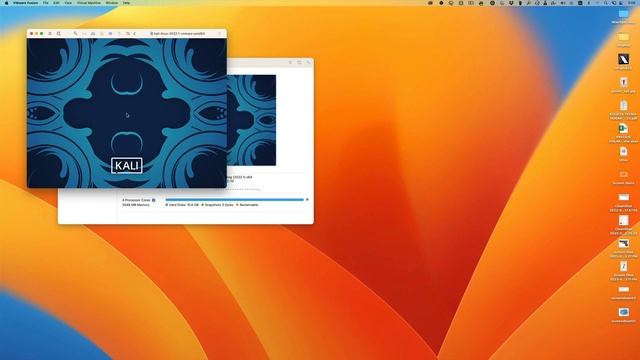Click the clock in the menu bar

[631, 3]
